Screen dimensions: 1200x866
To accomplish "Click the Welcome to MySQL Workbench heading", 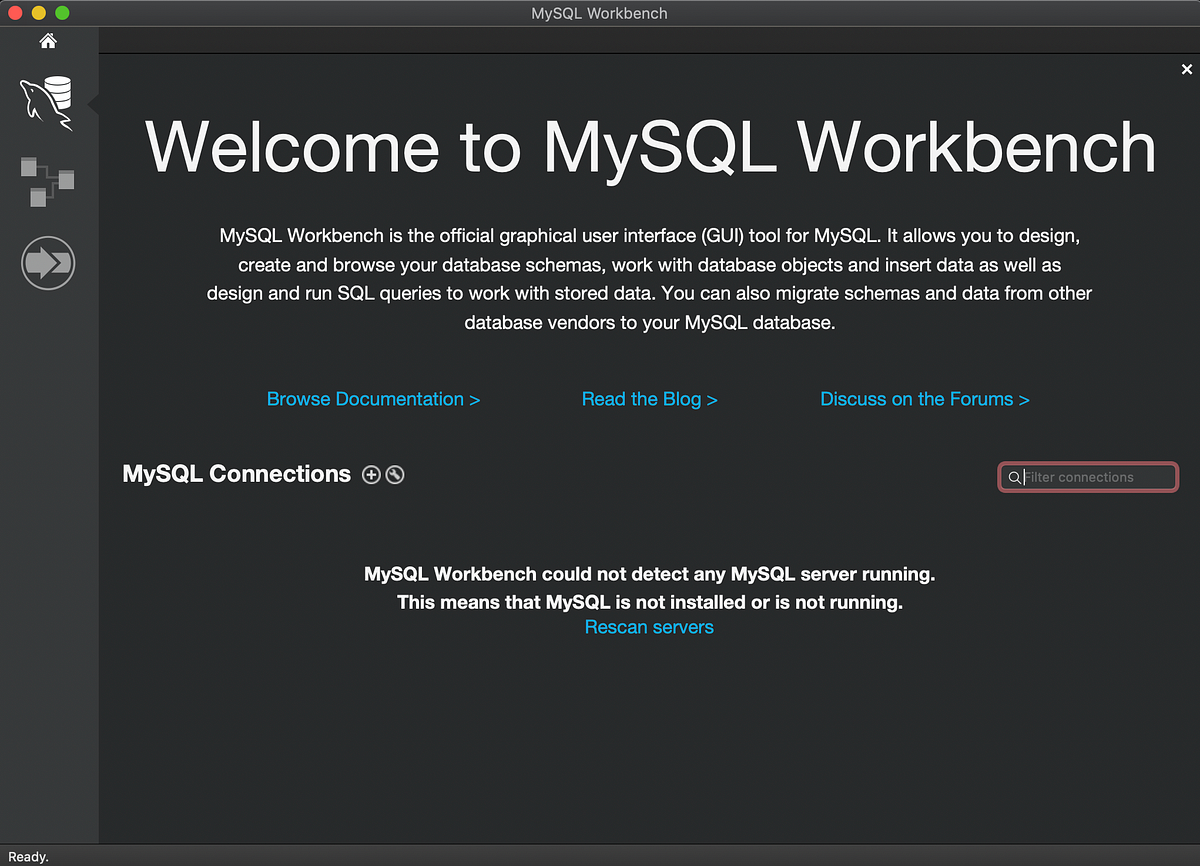I will click(650, 147).
